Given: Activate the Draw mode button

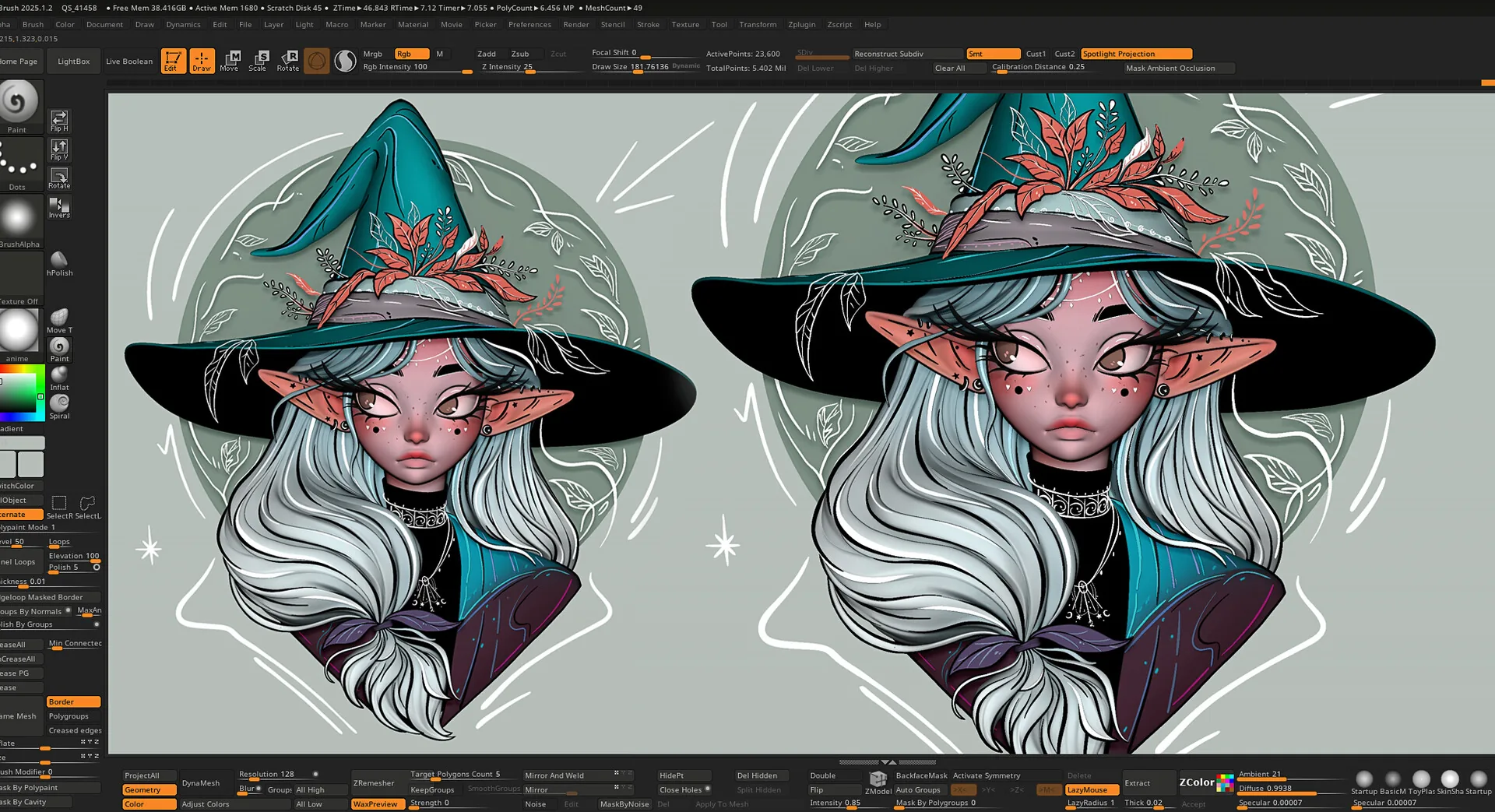Looking at the screenshot, I should [202, 61].
